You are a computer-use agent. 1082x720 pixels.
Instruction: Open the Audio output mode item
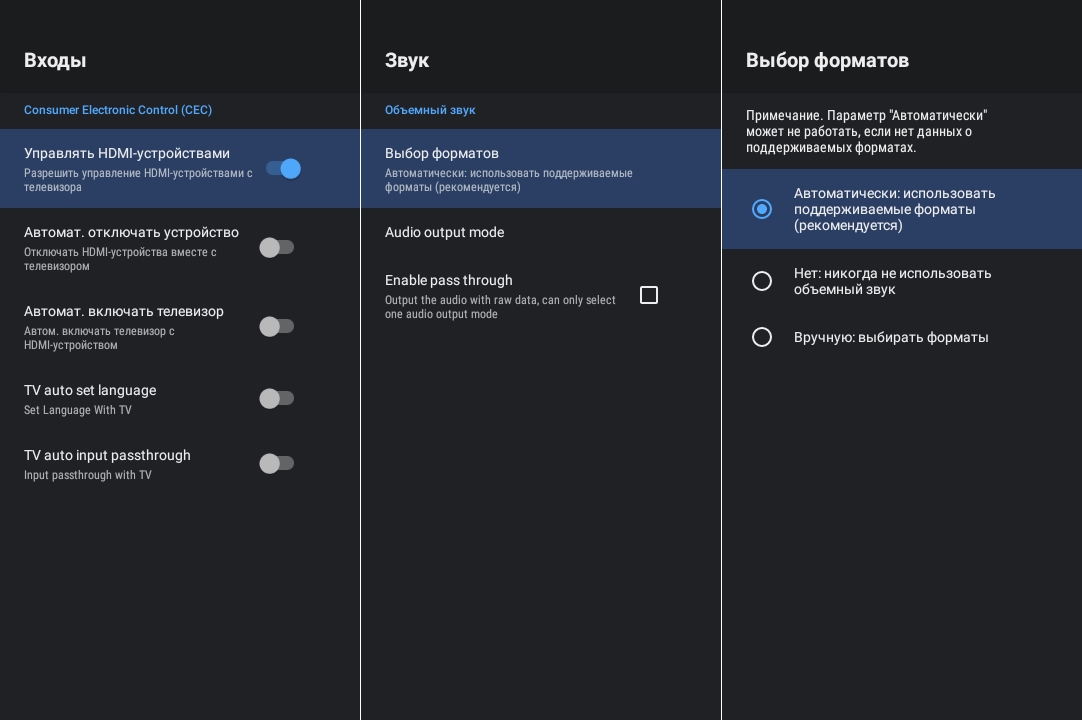click(x=444, y=232)
